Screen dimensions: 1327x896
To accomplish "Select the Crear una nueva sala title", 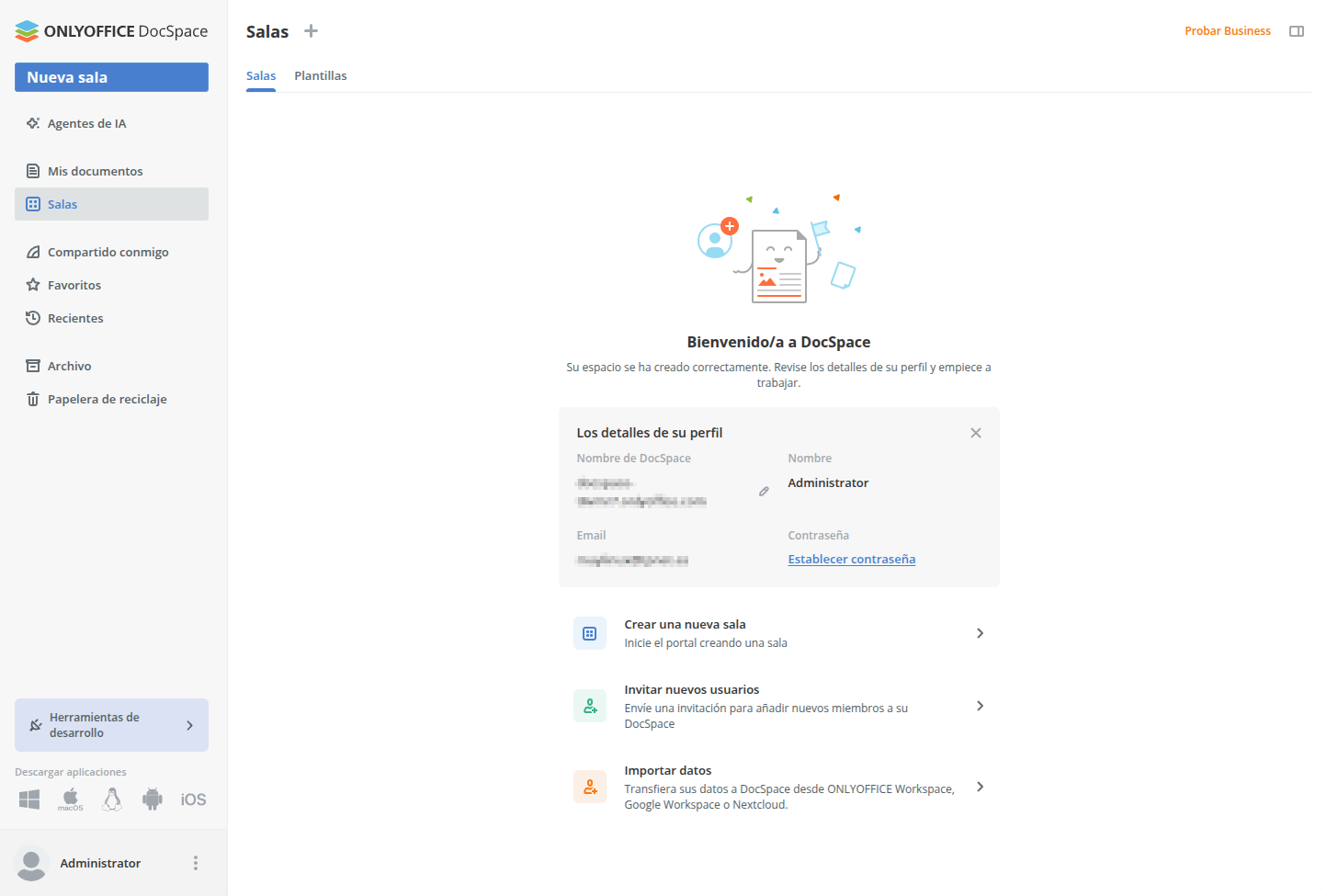I will click(686, 625).
